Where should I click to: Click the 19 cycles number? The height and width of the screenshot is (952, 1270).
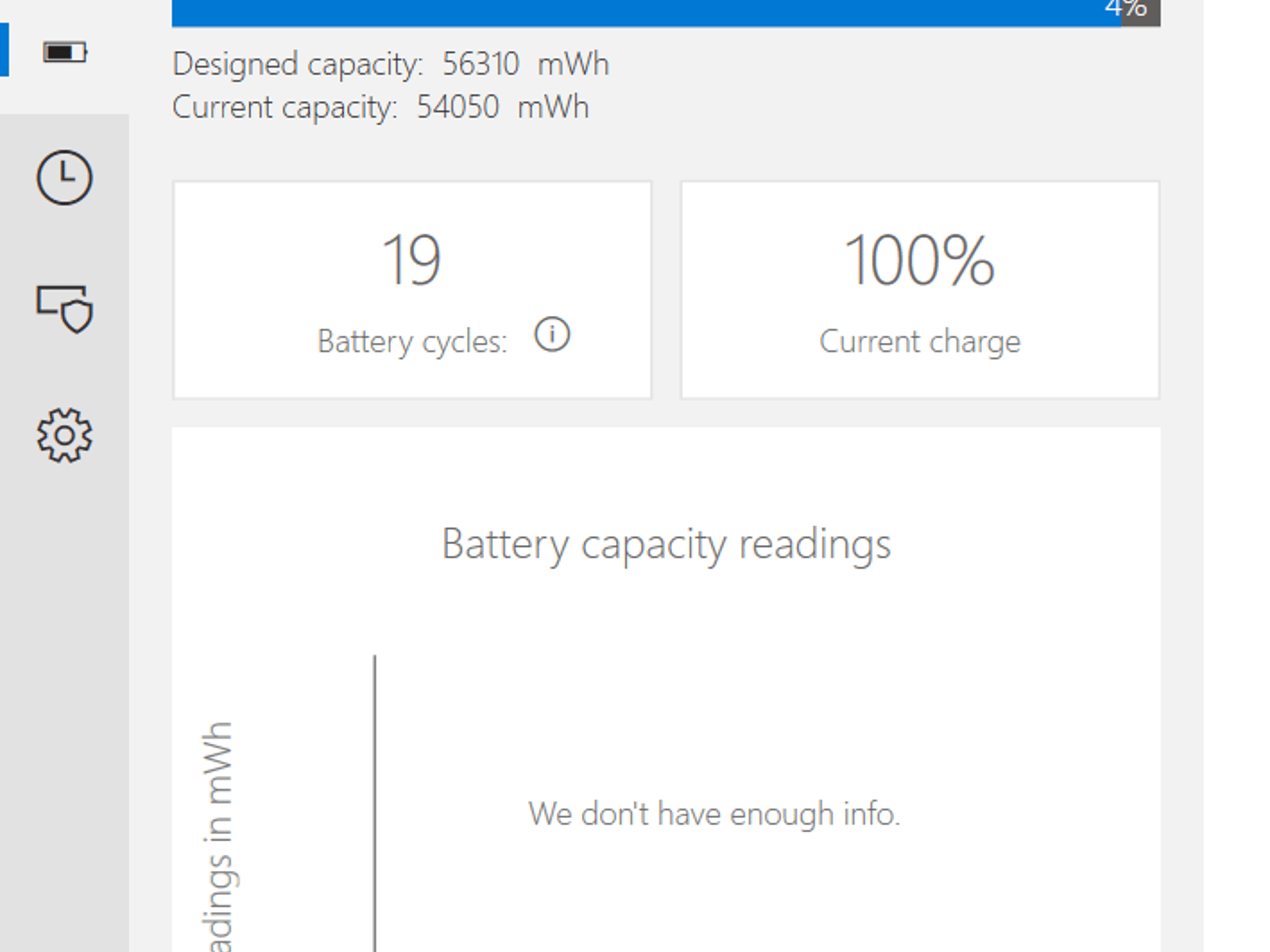(412, 260)
